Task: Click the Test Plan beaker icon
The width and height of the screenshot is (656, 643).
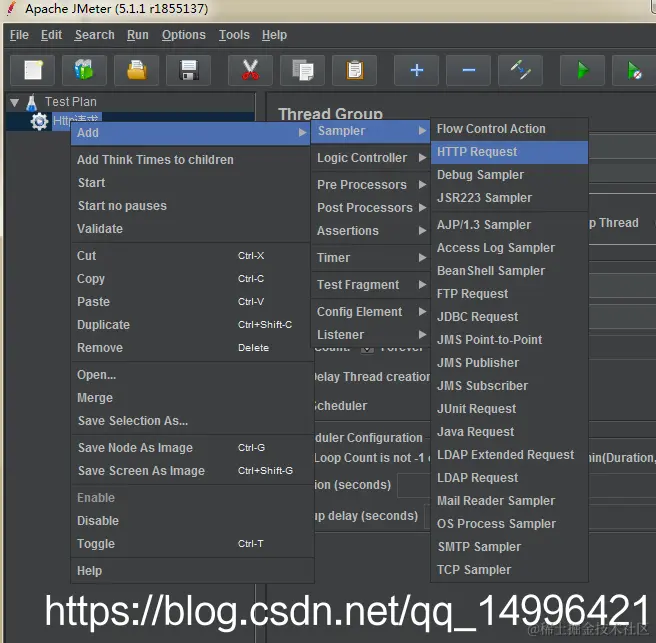Action: coord(31,102)
